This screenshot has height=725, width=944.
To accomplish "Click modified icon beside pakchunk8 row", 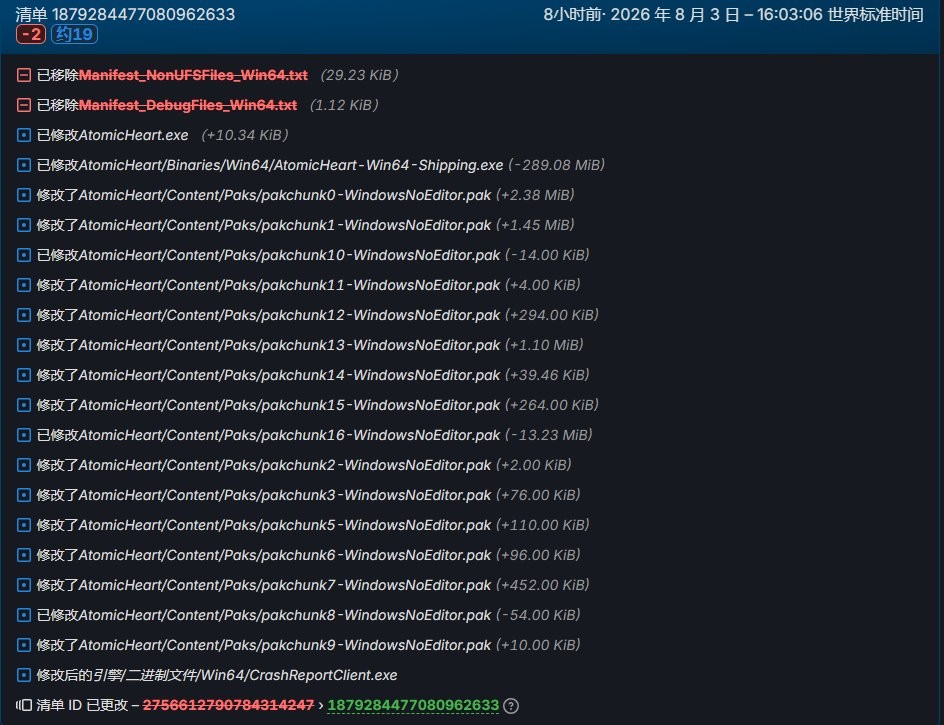I will tap(23, 615).
